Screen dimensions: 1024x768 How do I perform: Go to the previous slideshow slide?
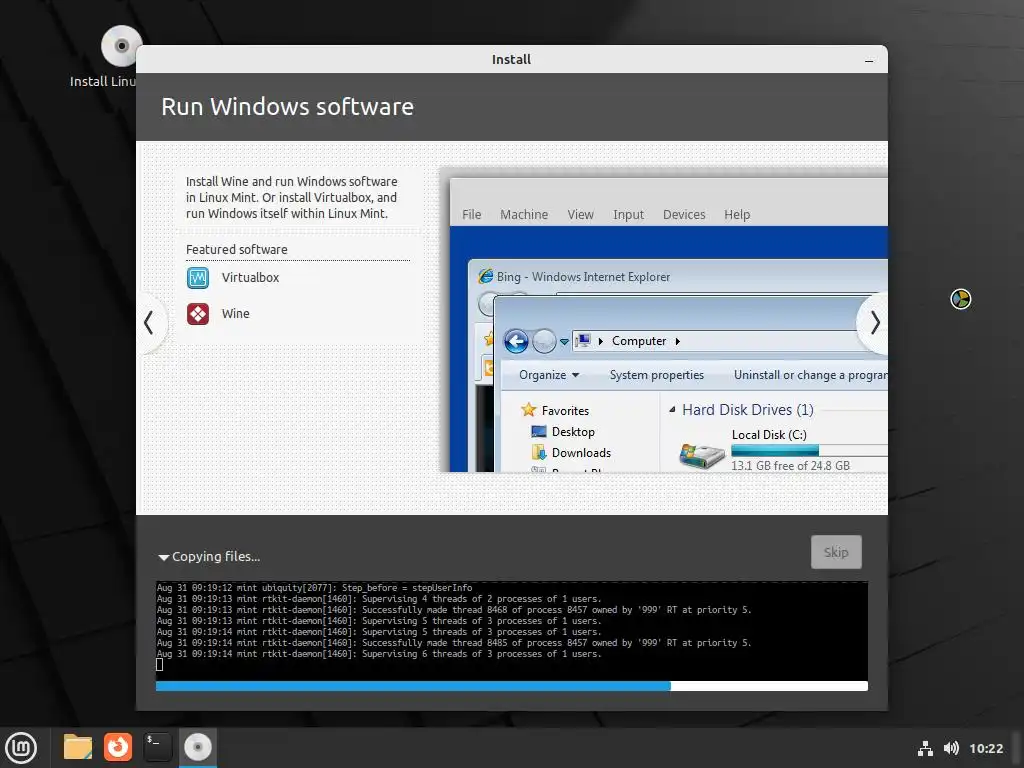(150, 323)
